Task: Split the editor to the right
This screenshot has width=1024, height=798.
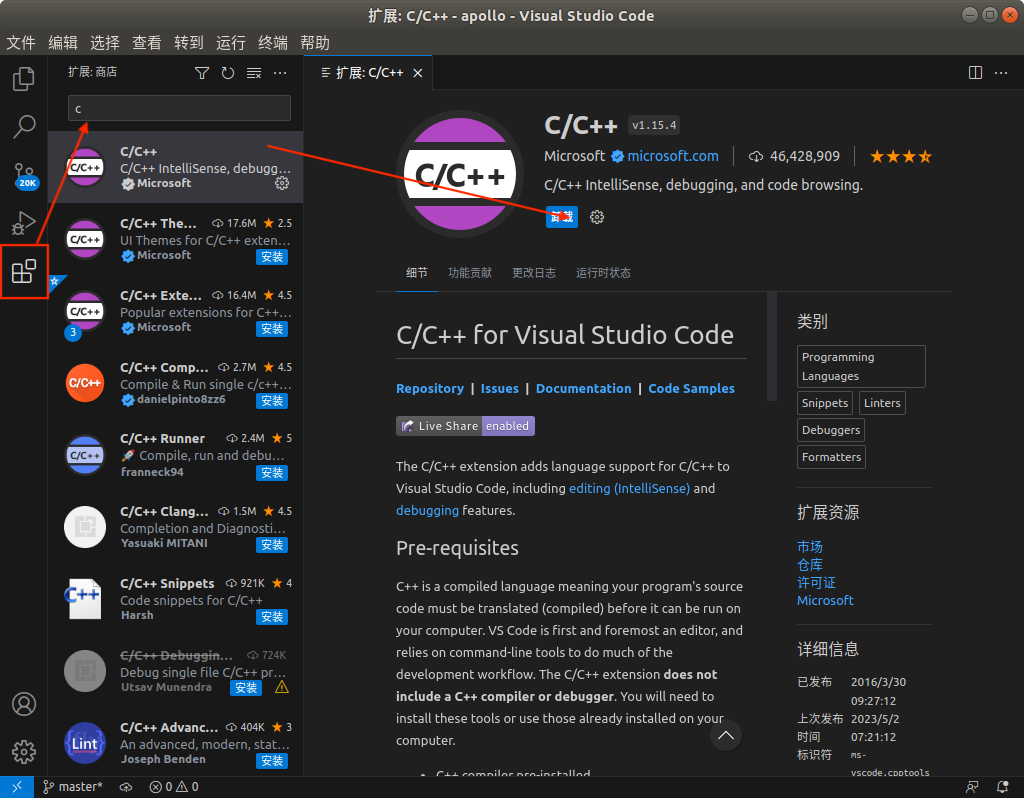Action: coord(975,72)
